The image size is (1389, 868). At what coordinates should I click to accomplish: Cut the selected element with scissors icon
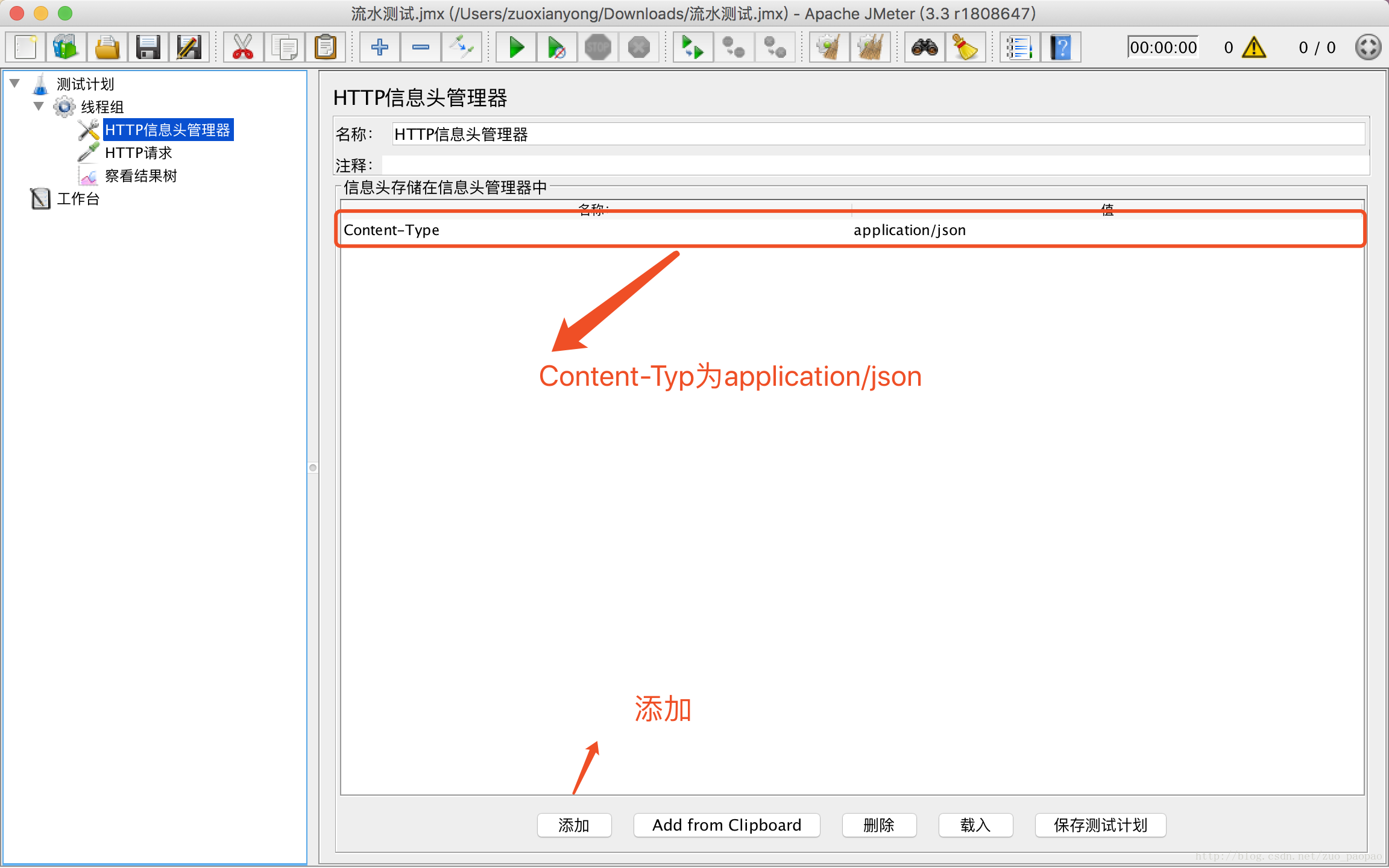243,47
